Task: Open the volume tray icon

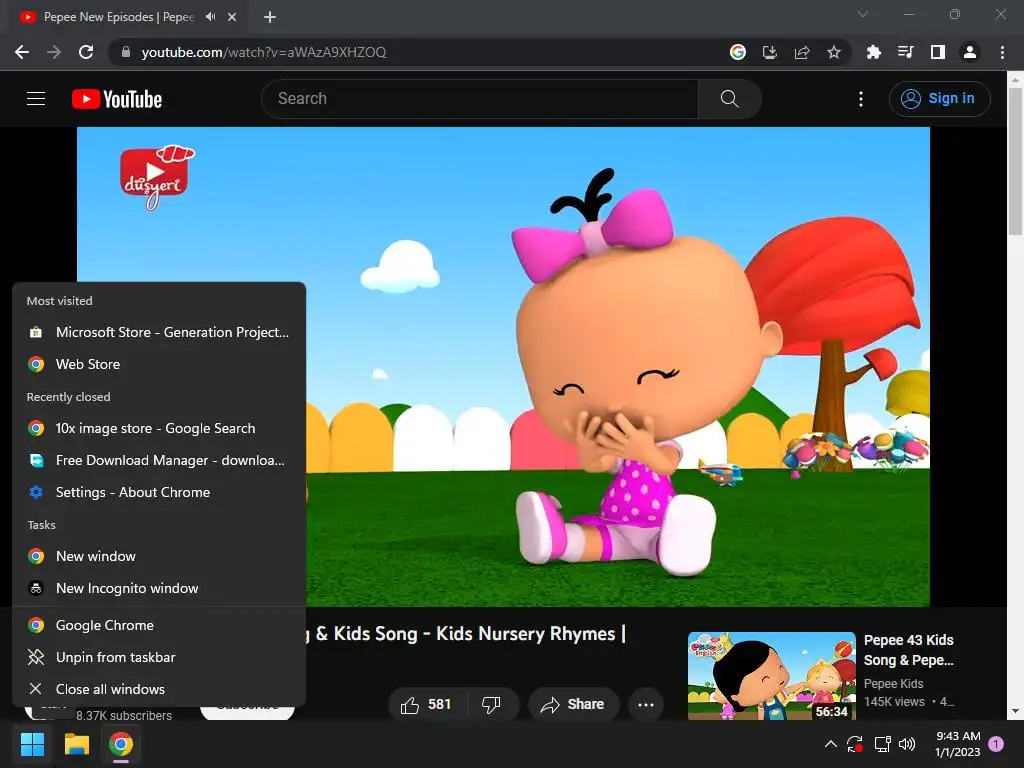Action: tap(907, 744)
